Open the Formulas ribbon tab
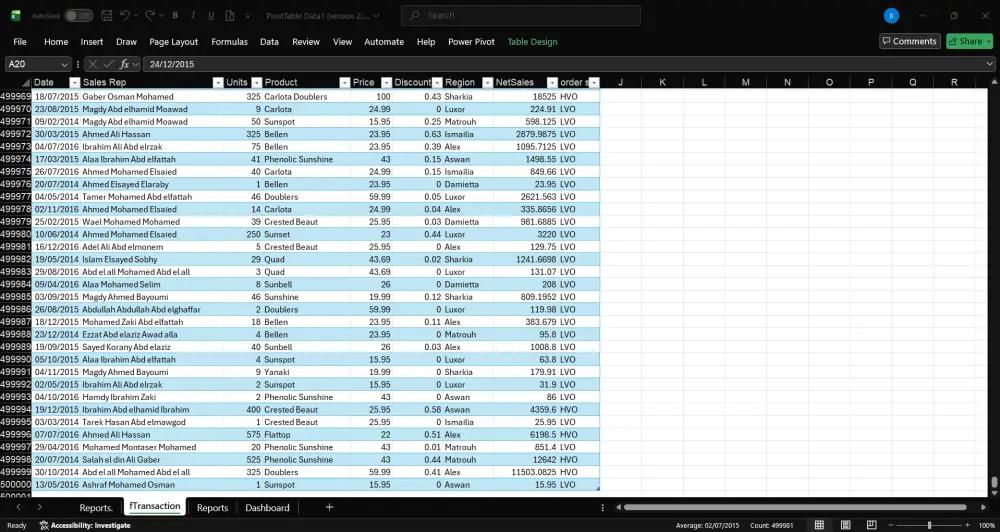 229,41
